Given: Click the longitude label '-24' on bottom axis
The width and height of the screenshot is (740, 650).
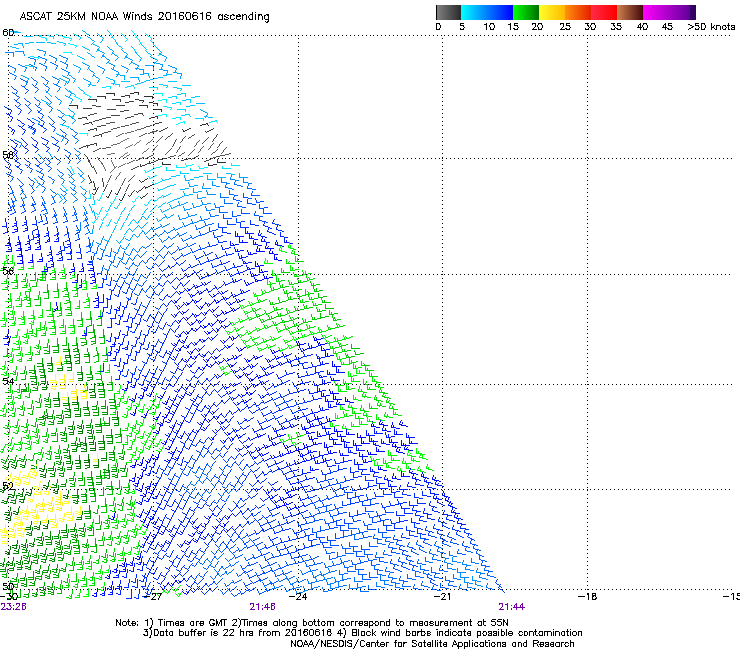Looking at the screenshot, I should pos(298,597).
